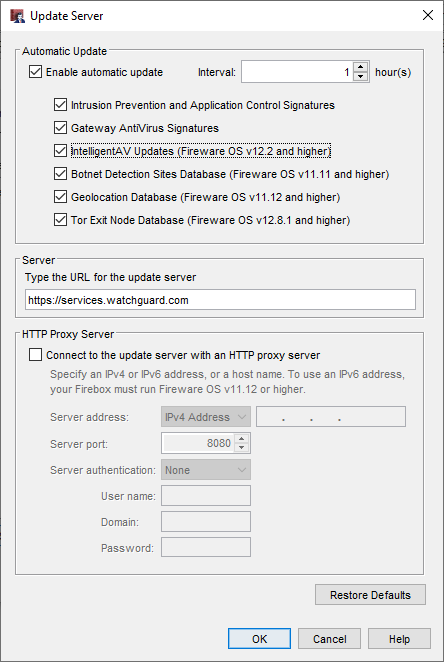Image resolution: width=444 pixels, height=662 pixels.
Task: Open the IPv4 Address type dropdown
Action: [x=206, y=417]
